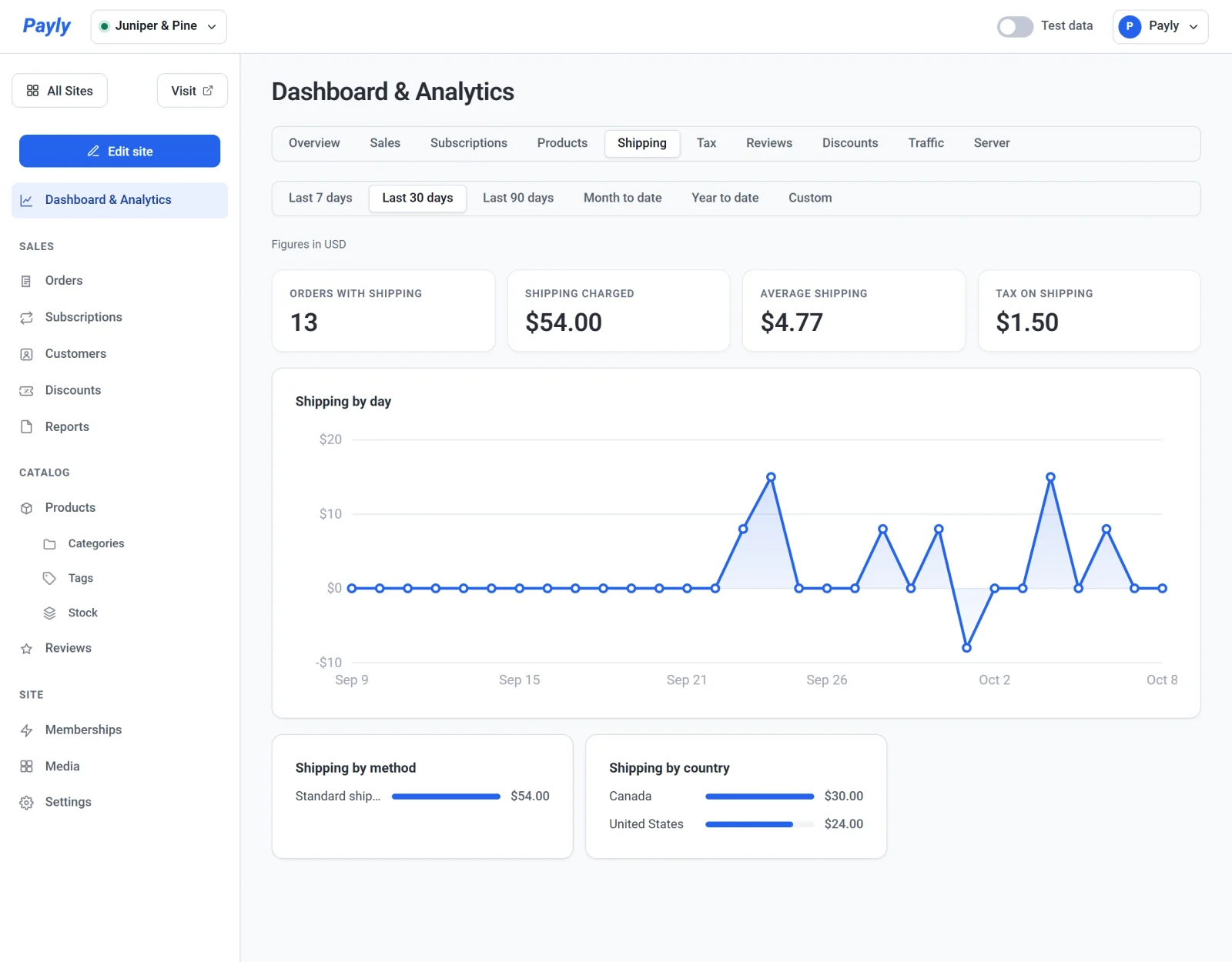Toggle the Test data switch
This screenshot has width=1232, height=962.
click(1015, 27)
